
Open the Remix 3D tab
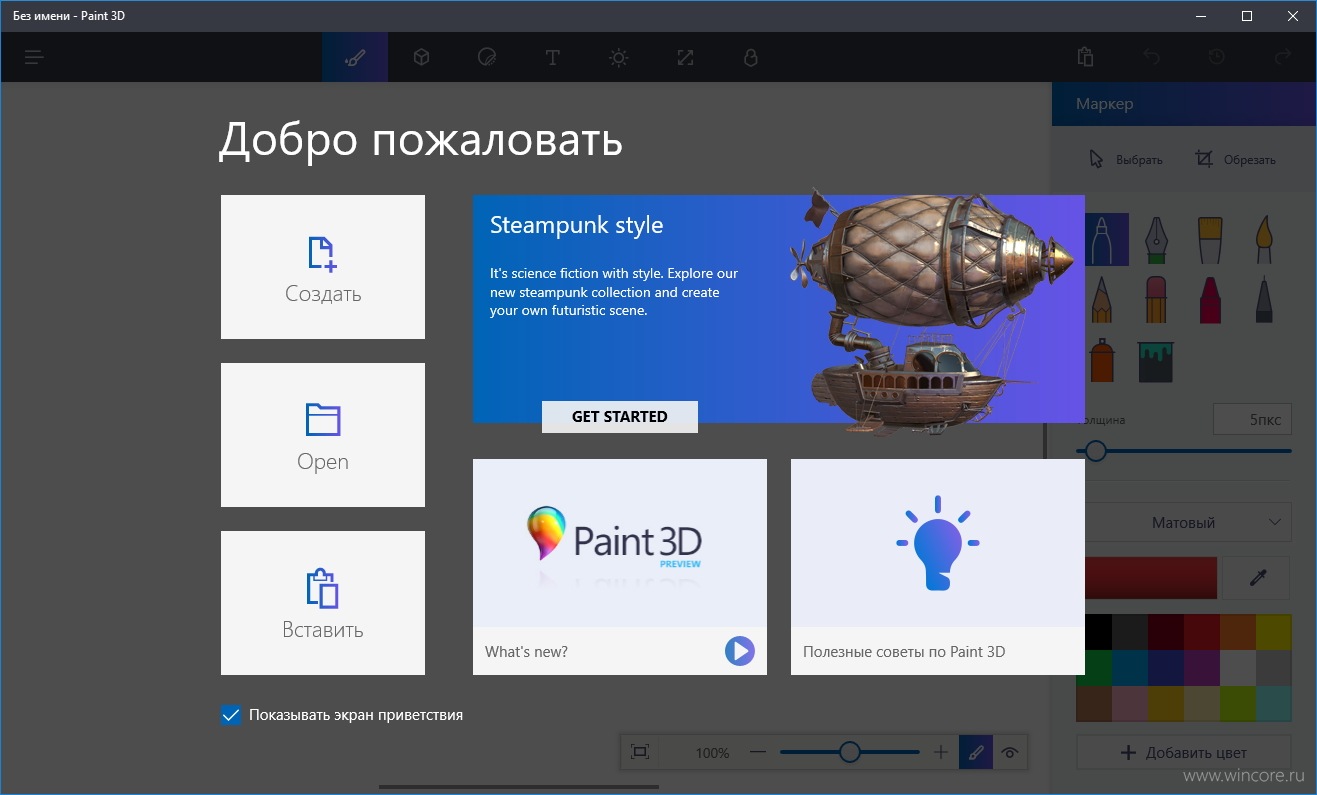click(x=751, y=58)
